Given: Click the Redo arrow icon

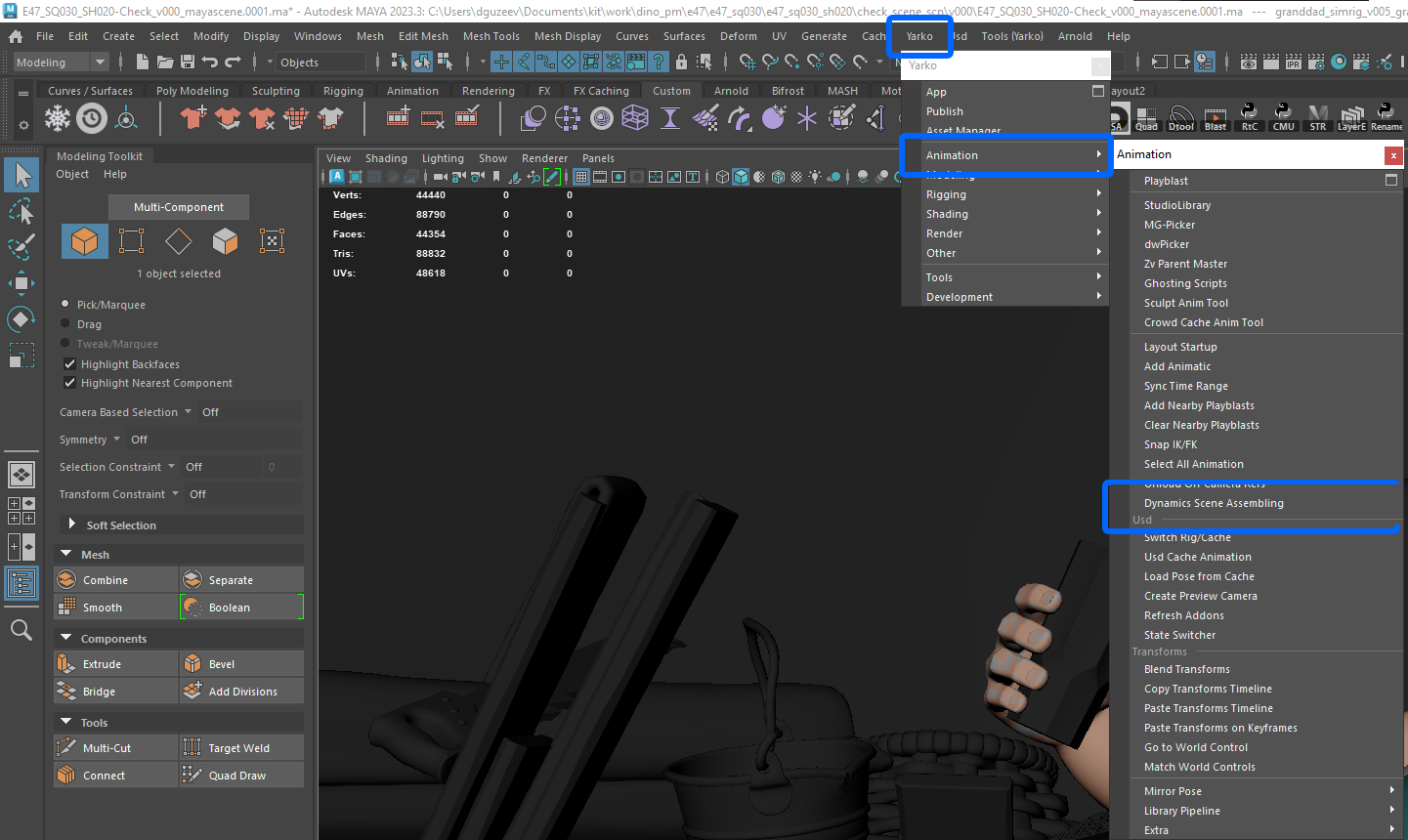Looking at the screenshot, I should [233, 62].
